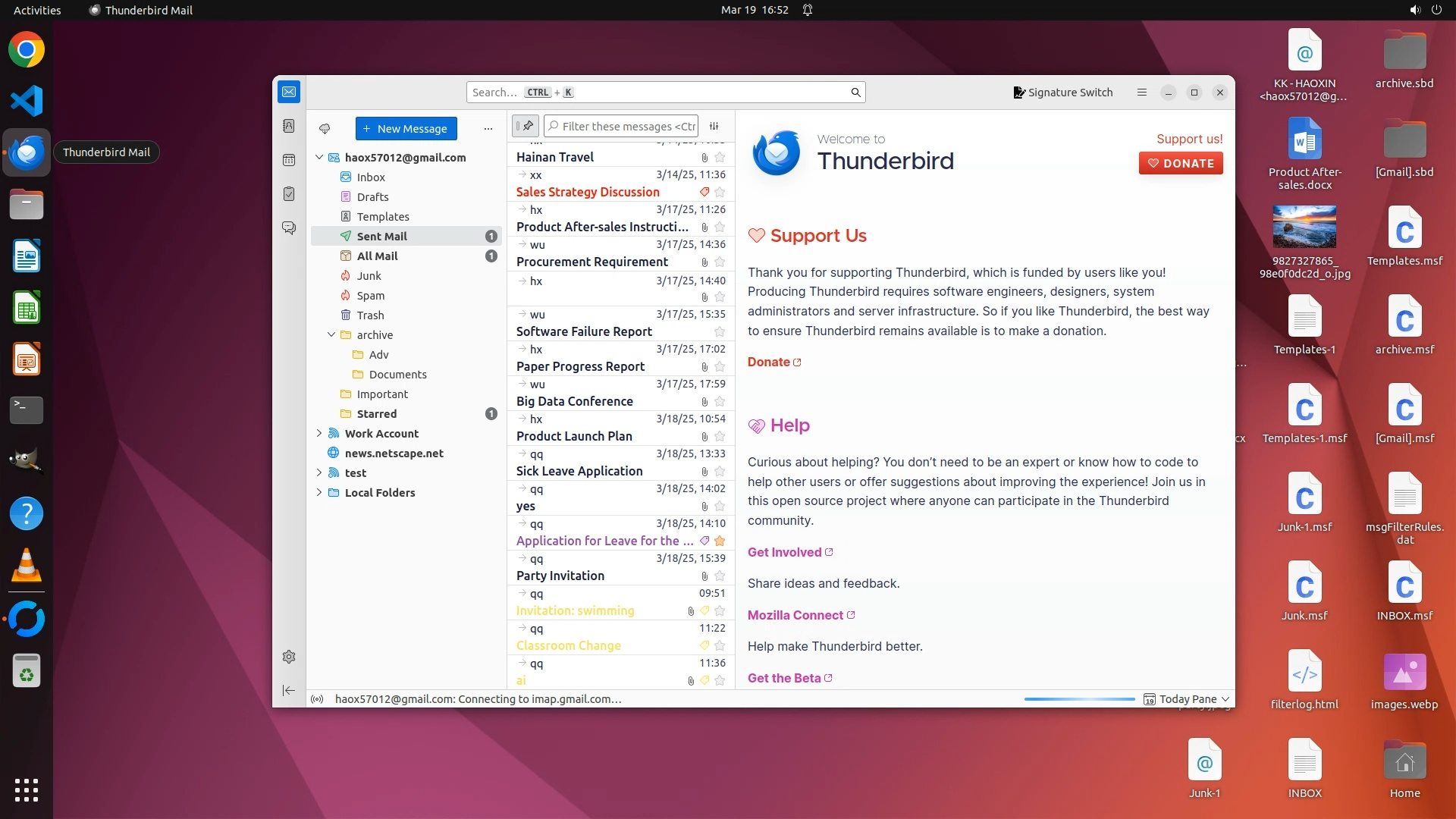1456x819 pixels.
Task: Open Thunderbird Settings gear icon
Action: (289, 657)
